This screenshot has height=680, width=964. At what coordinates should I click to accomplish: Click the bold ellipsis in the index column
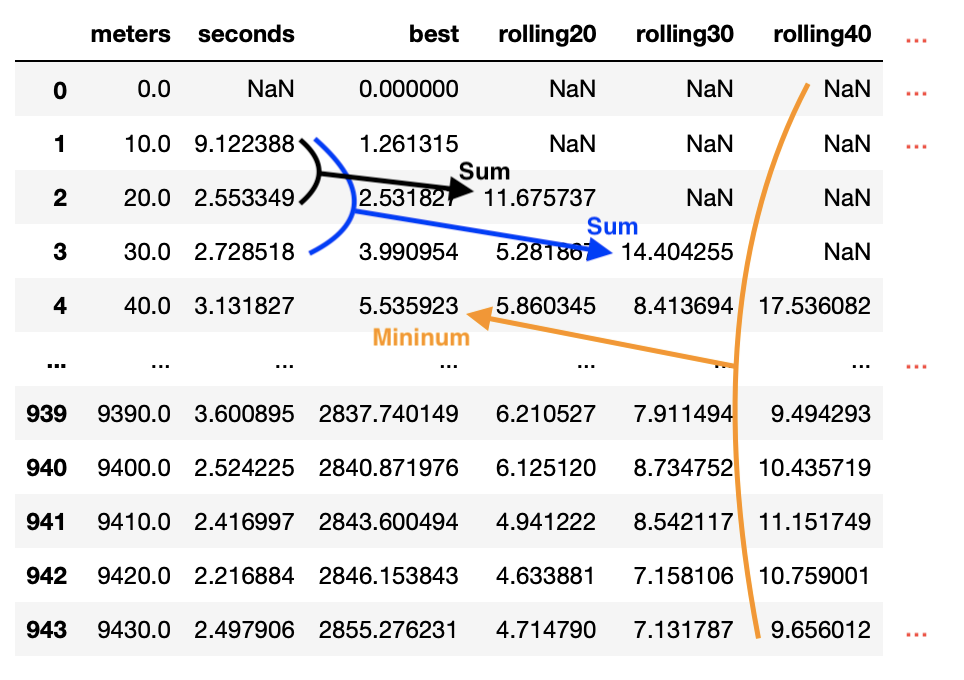[56, 362]
